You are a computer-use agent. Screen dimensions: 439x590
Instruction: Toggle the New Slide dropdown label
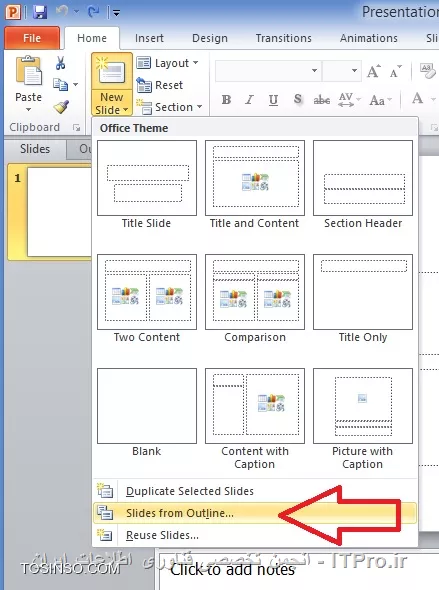112,103
